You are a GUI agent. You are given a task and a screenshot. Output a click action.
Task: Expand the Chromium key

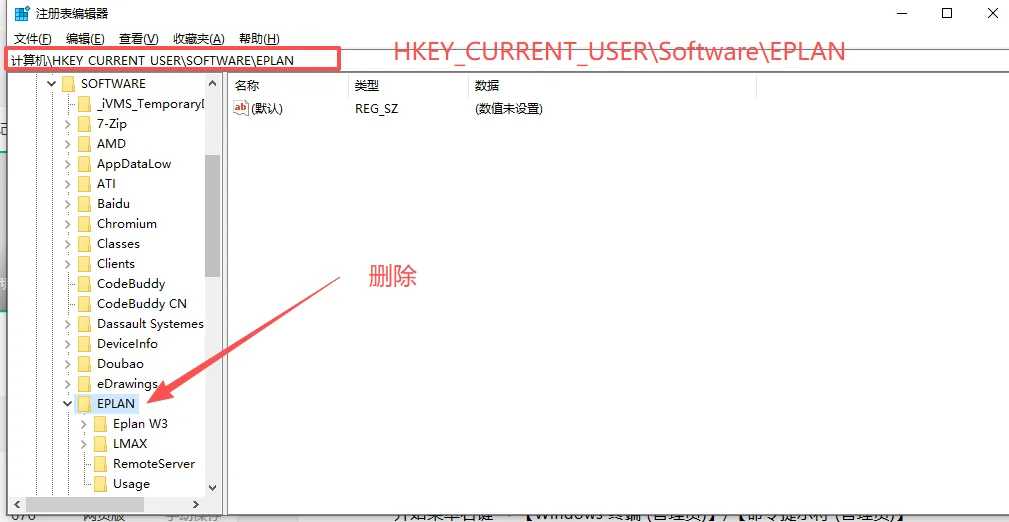[x=68, y=223]
